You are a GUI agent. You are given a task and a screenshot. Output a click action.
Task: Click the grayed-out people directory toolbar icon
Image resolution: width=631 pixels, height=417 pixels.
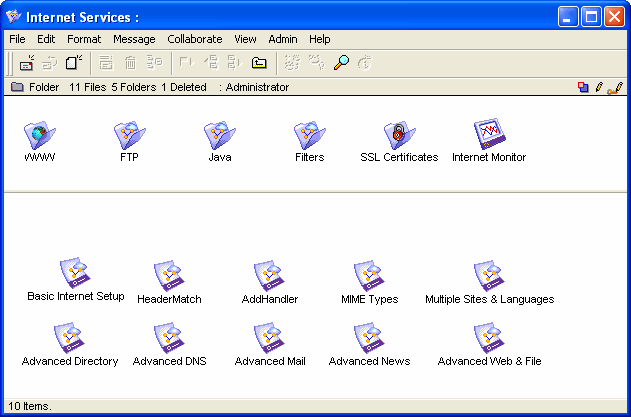(x=292, y=63)
